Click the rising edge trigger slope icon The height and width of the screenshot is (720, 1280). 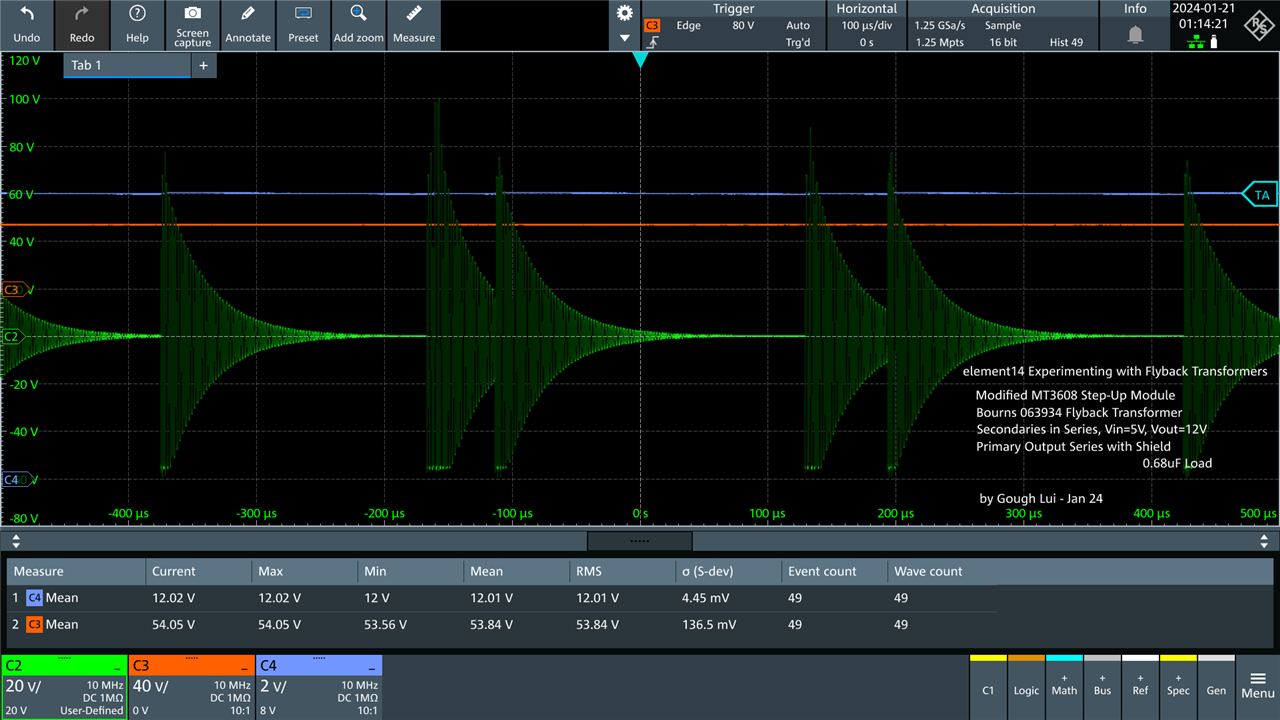click(652, 43)
